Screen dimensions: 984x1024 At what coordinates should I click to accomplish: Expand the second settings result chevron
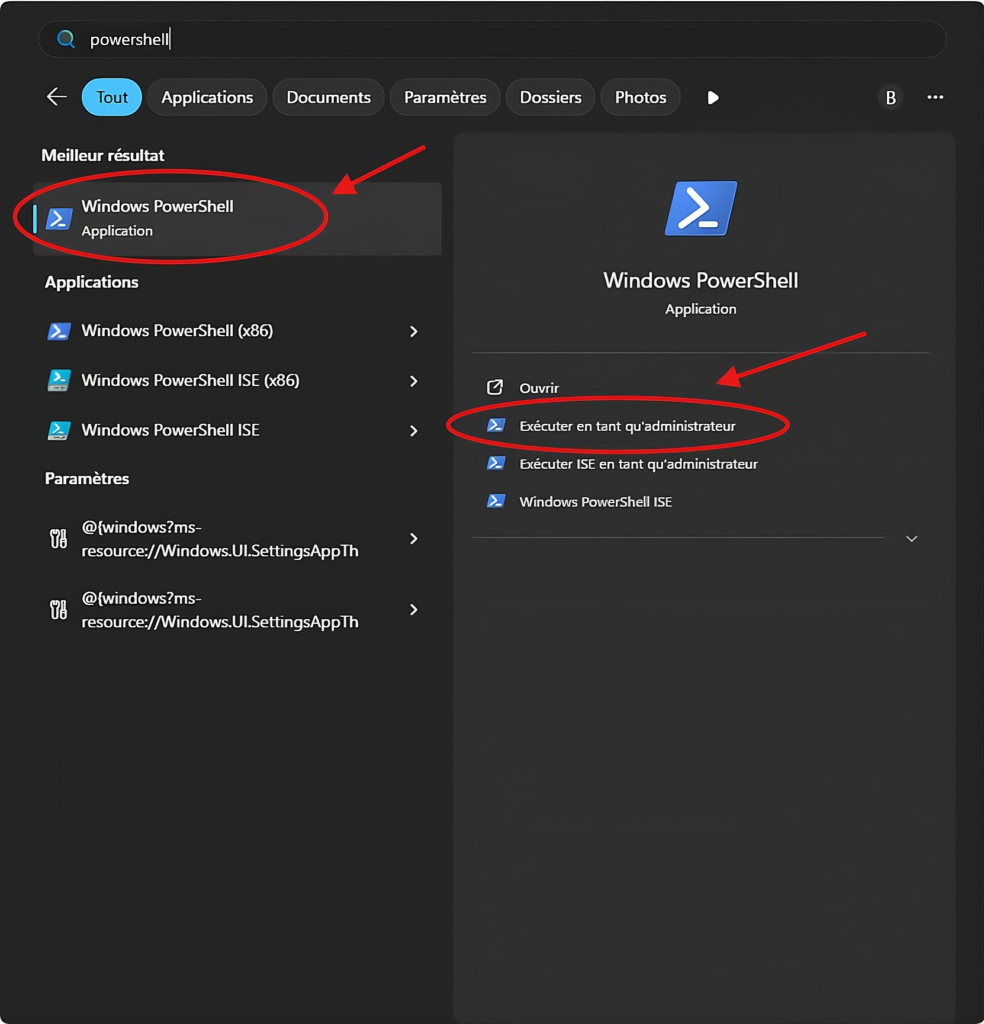[413, 610]
